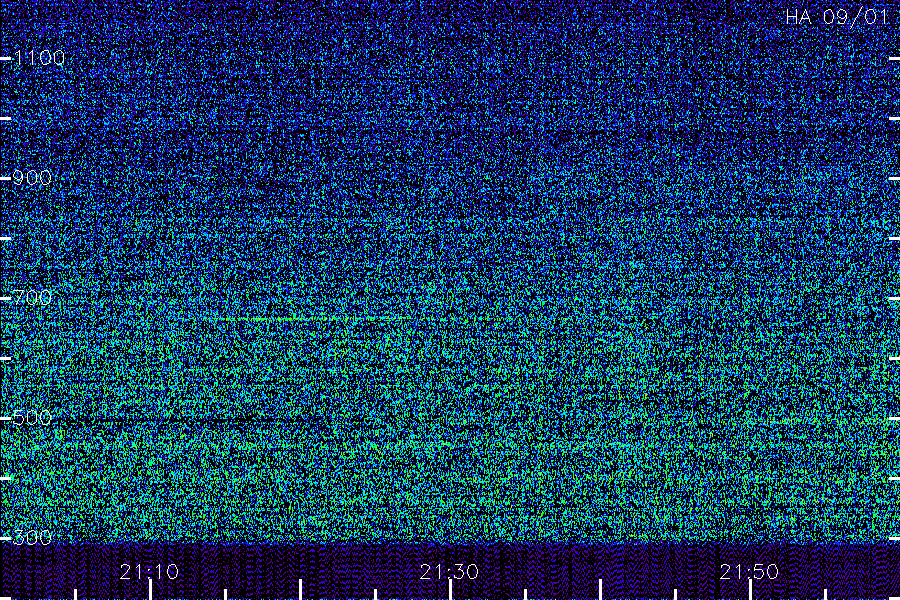Viewport: 900px width, 600px height.
Task: Click the 21:30 time axis label
Action: point(449,571)
